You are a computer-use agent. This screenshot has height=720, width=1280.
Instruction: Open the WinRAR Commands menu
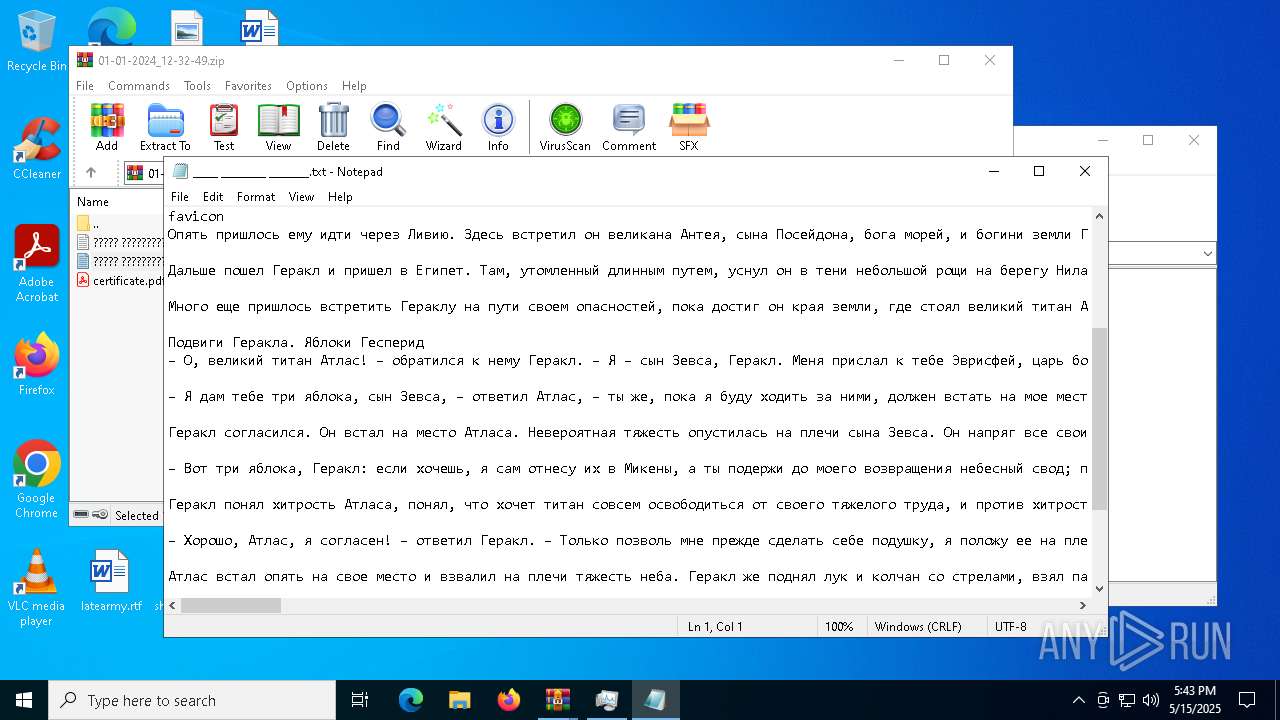[x=139, y=86]
